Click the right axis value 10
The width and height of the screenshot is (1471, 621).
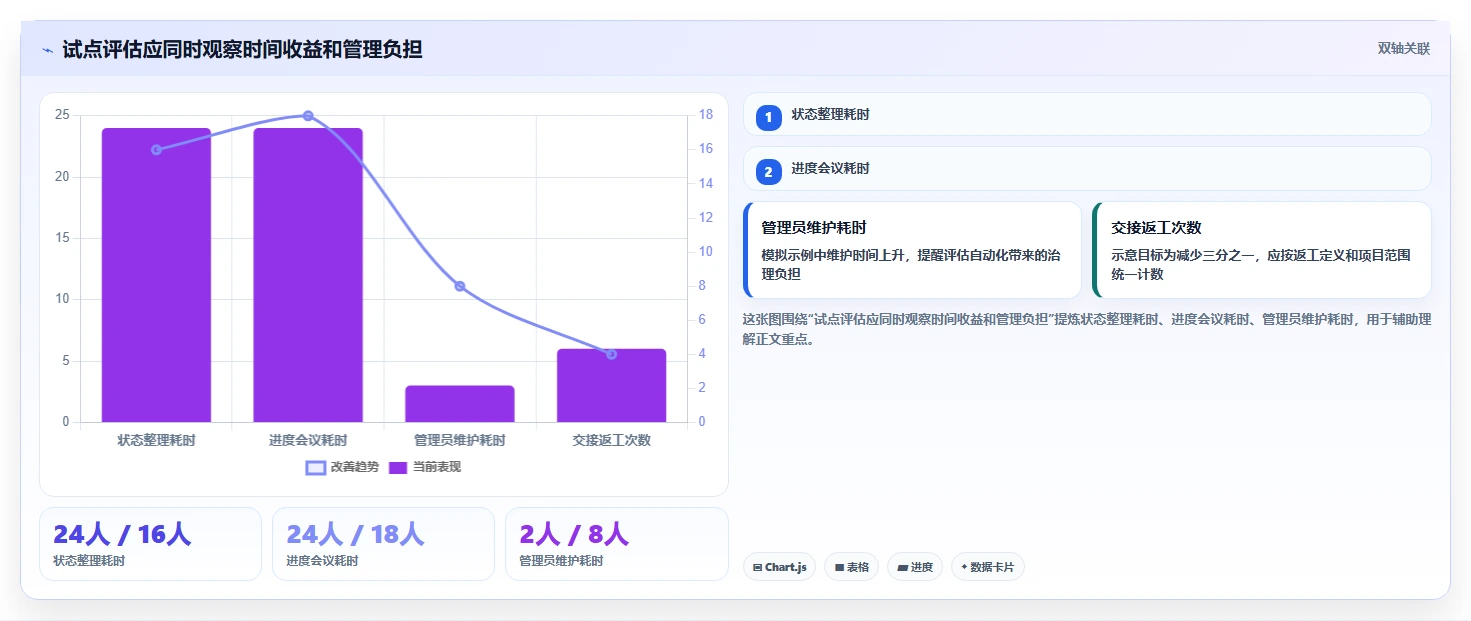coord(705,252)
